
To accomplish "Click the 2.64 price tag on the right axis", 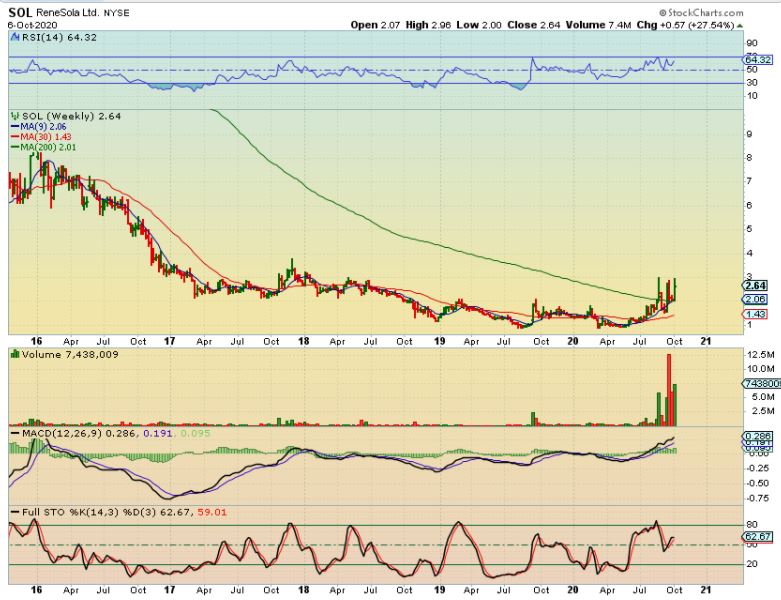I will (x=756, y=285).
